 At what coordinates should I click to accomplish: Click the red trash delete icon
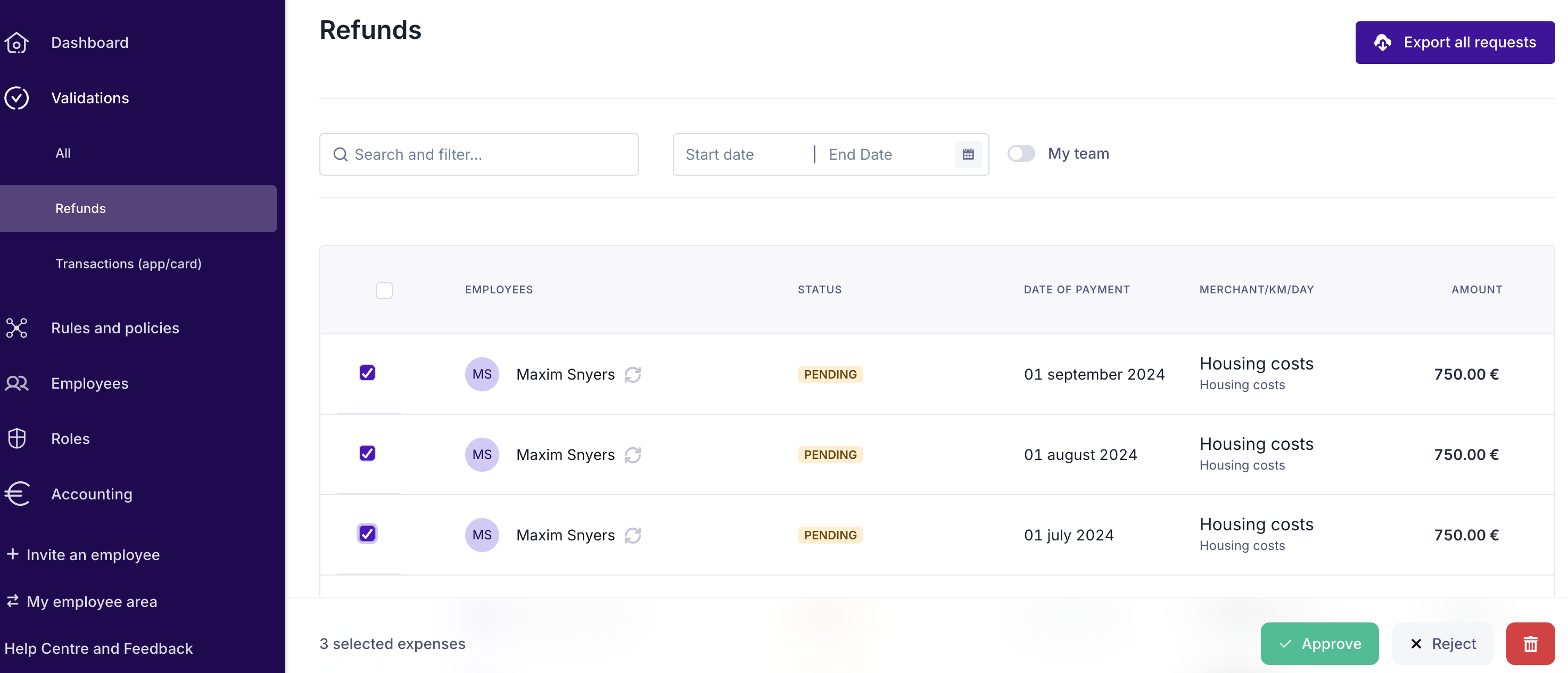1530,644
